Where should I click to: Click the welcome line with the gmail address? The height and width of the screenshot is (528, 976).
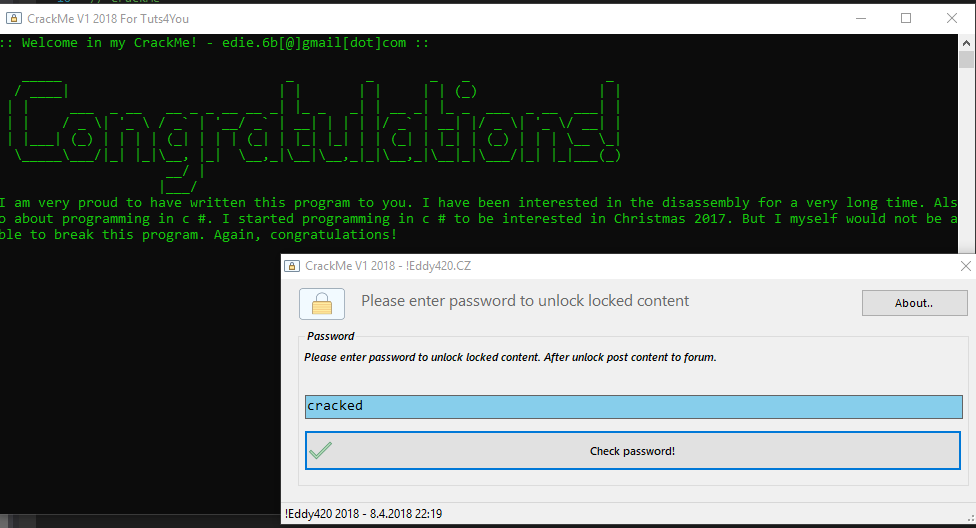[215, 43]
